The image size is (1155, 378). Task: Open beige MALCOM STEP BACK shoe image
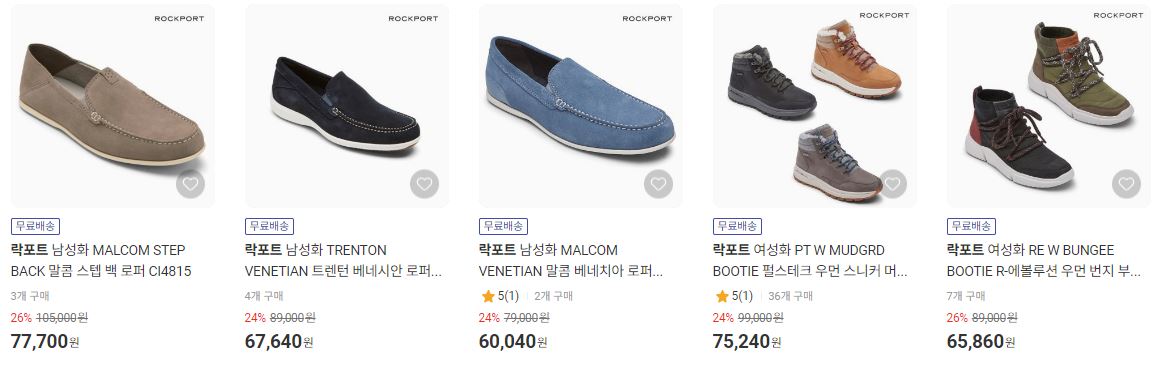(x=113, y=106)
